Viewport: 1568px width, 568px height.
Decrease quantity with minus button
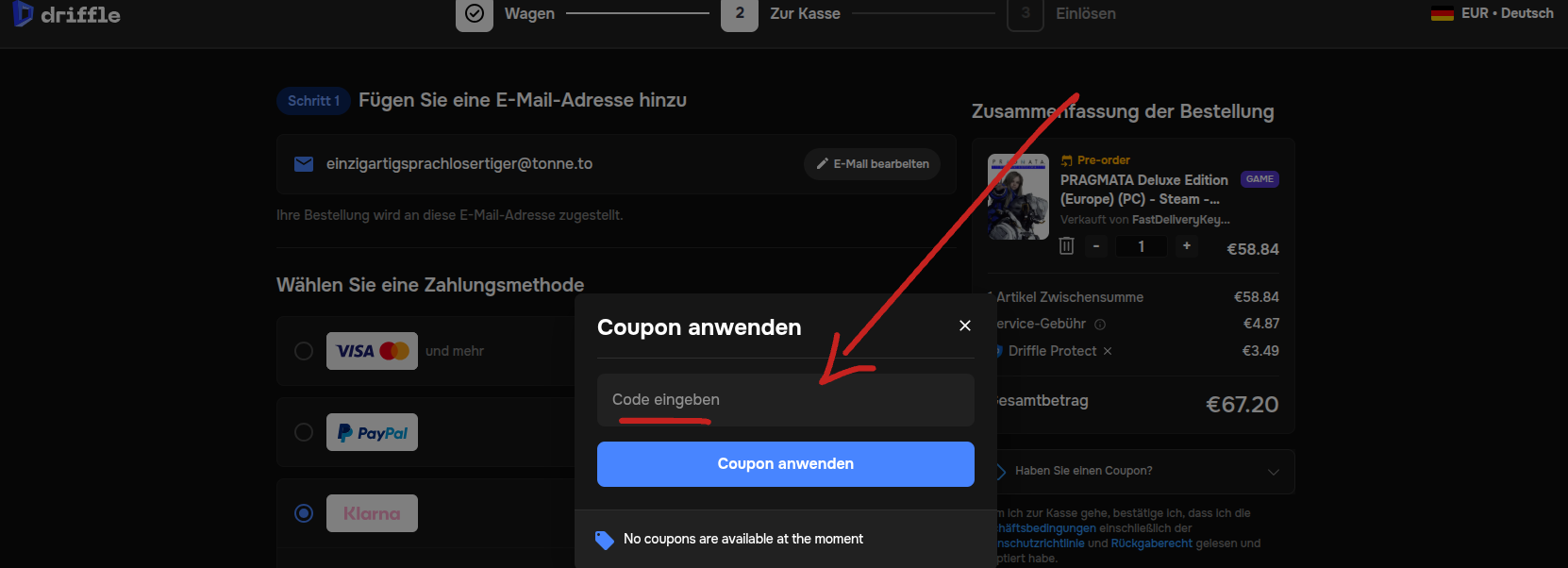tap(1095, 246)
